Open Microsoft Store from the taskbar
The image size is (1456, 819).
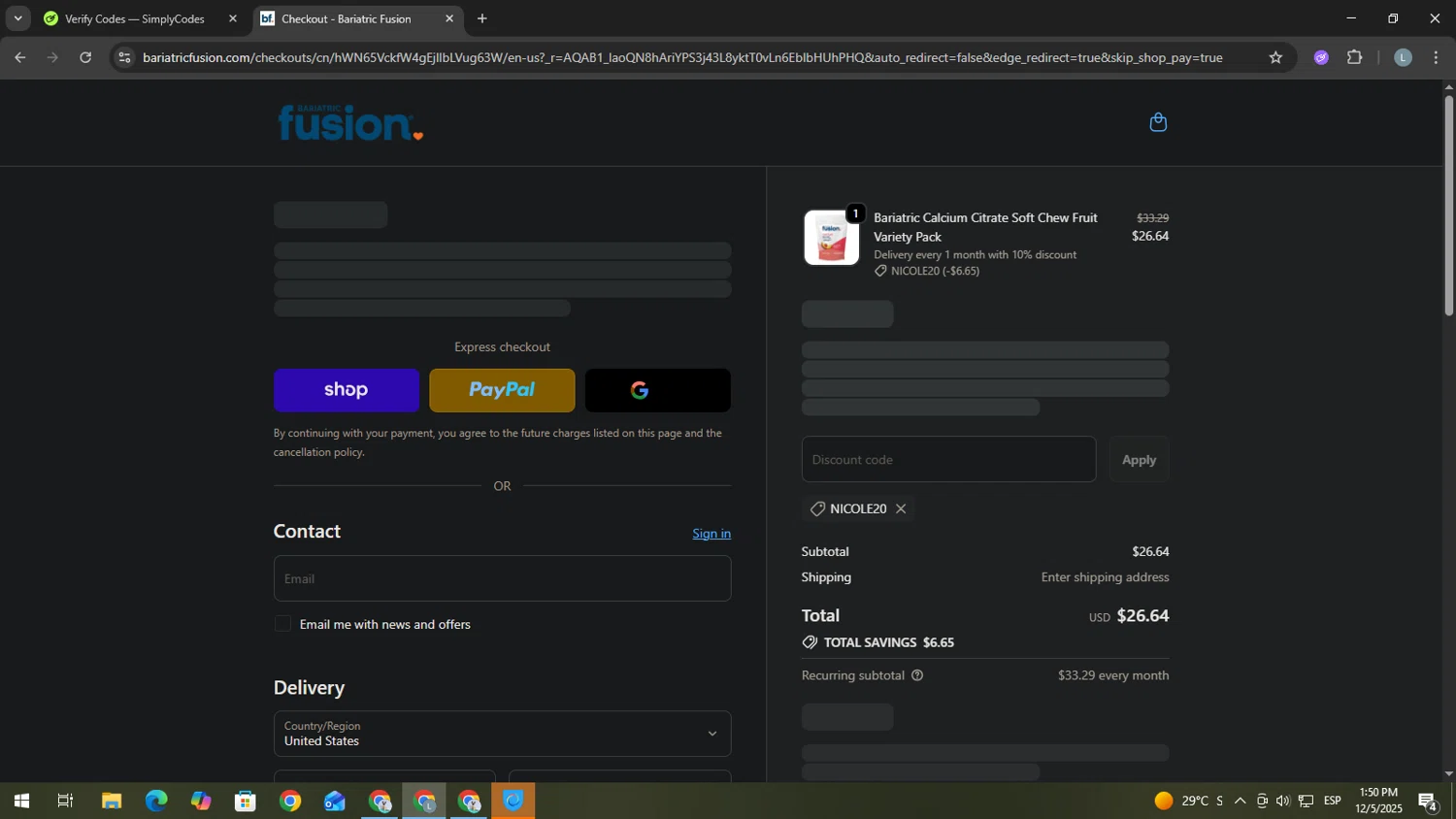[x=246, y=802]
